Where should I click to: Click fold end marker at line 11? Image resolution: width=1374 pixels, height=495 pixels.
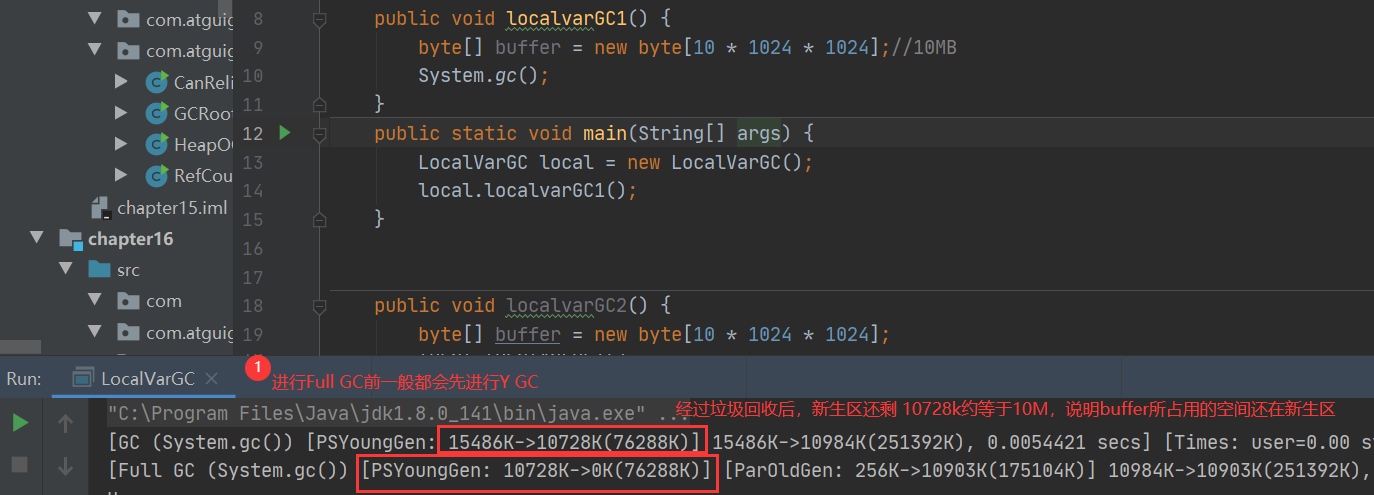tap(320, 104)
